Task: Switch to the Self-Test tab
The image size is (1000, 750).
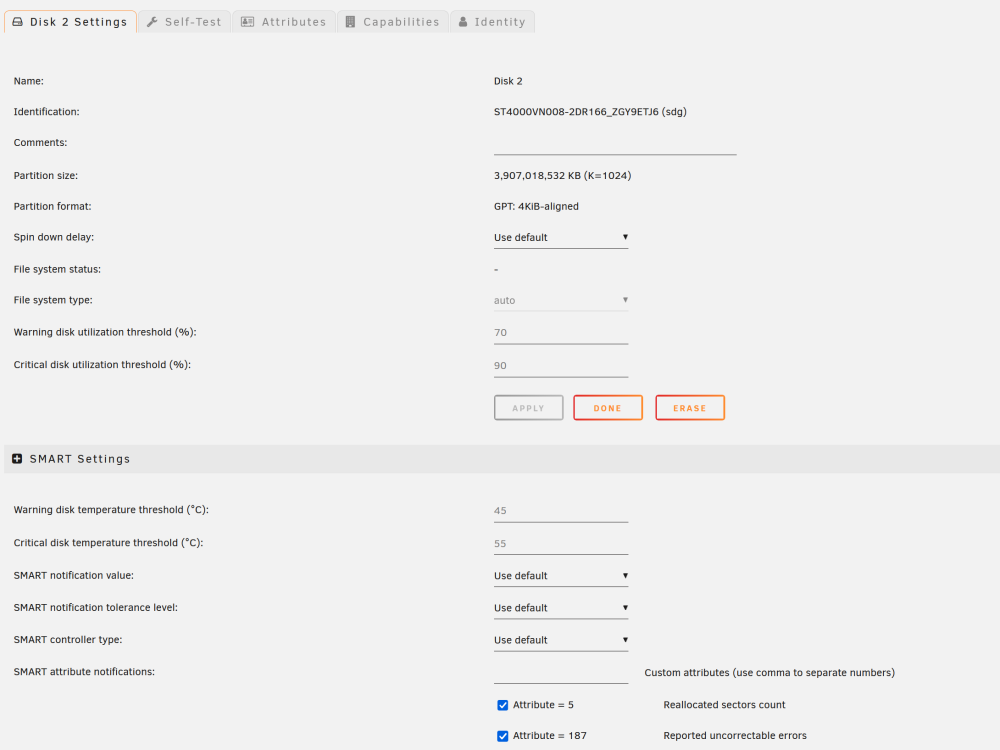Action: point(184,22)
